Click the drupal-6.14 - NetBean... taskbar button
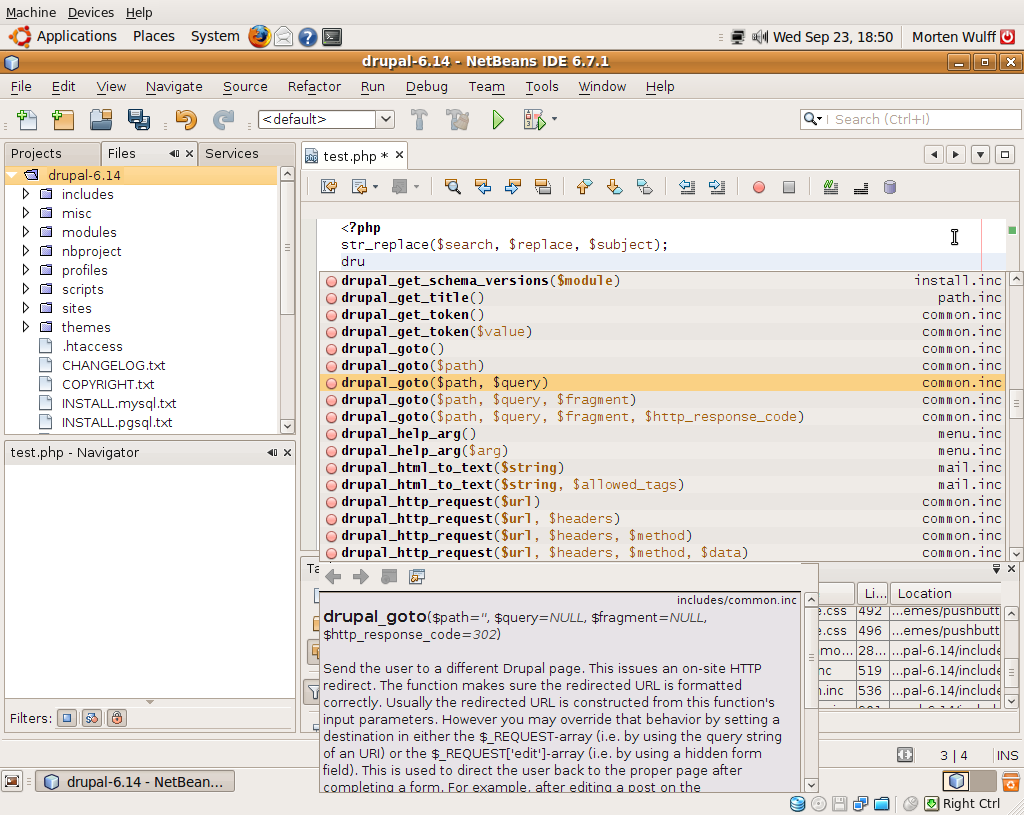This screenshot has height=815, width=1024. (135, 782)
